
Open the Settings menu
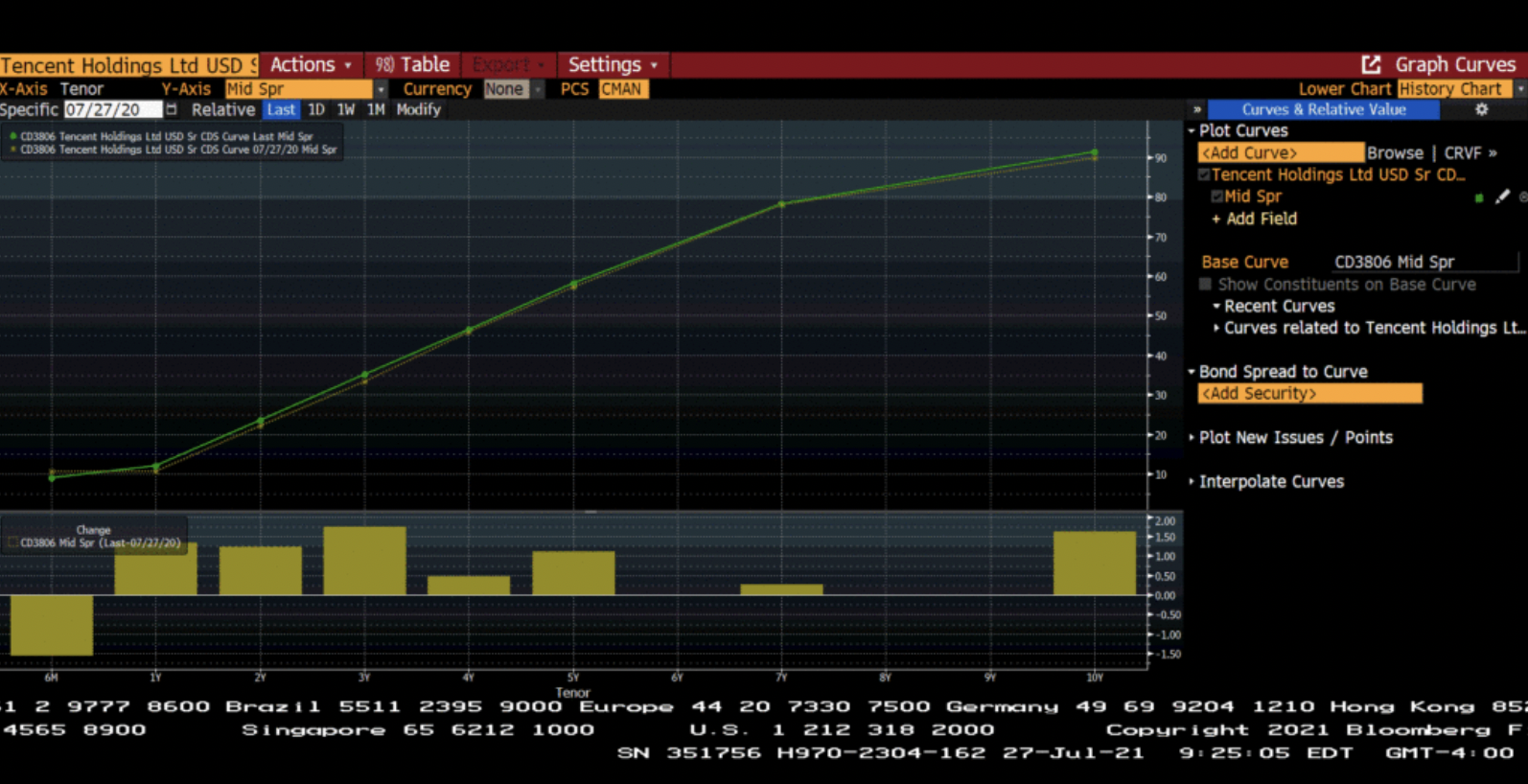(x=612, y=64)
